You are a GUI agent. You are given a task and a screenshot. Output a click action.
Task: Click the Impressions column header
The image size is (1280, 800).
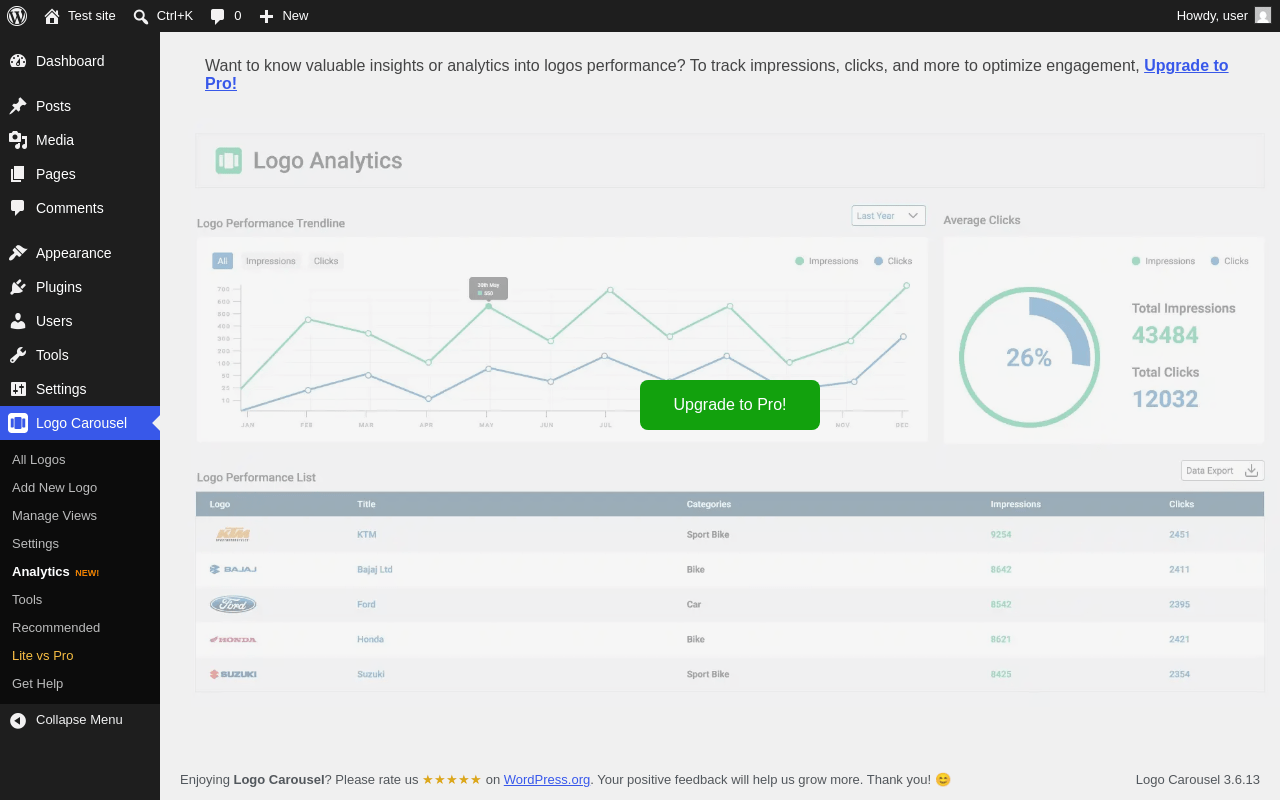click(x=1016, y=504)
